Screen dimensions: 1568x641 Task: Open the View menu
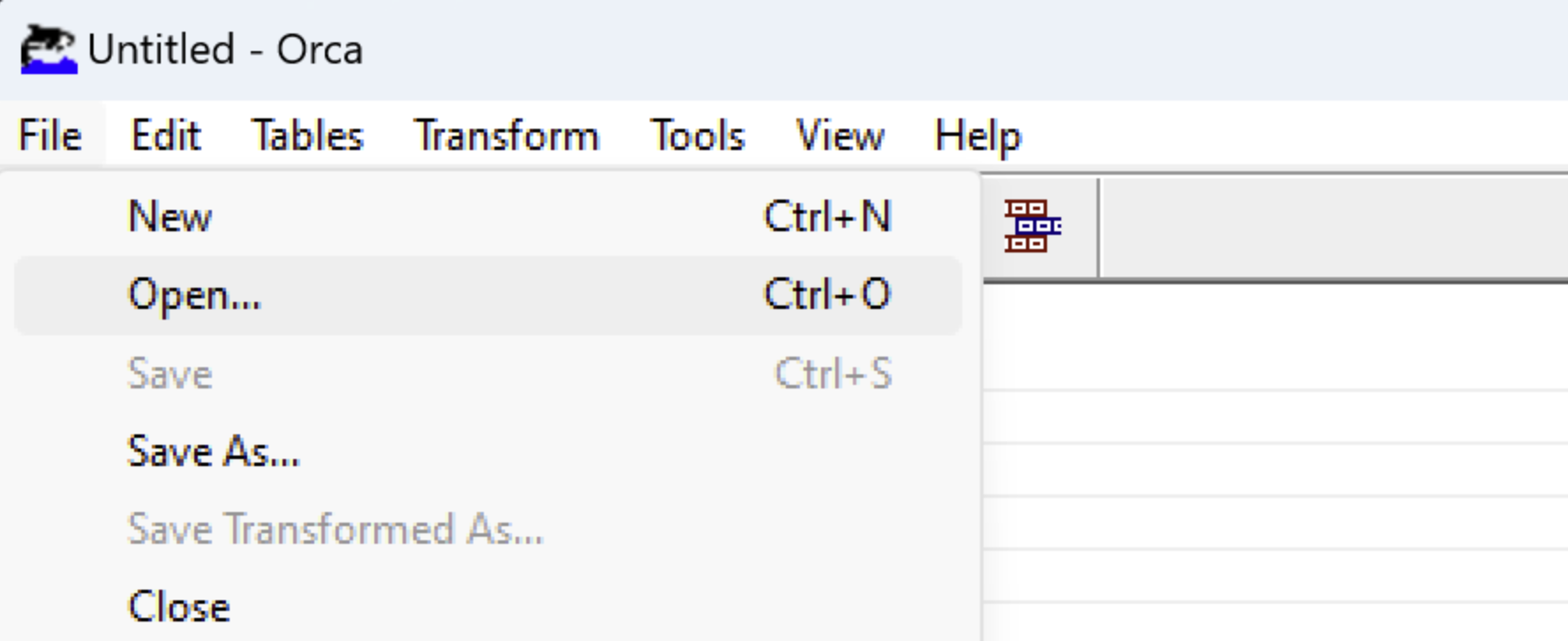pos(840,136)
